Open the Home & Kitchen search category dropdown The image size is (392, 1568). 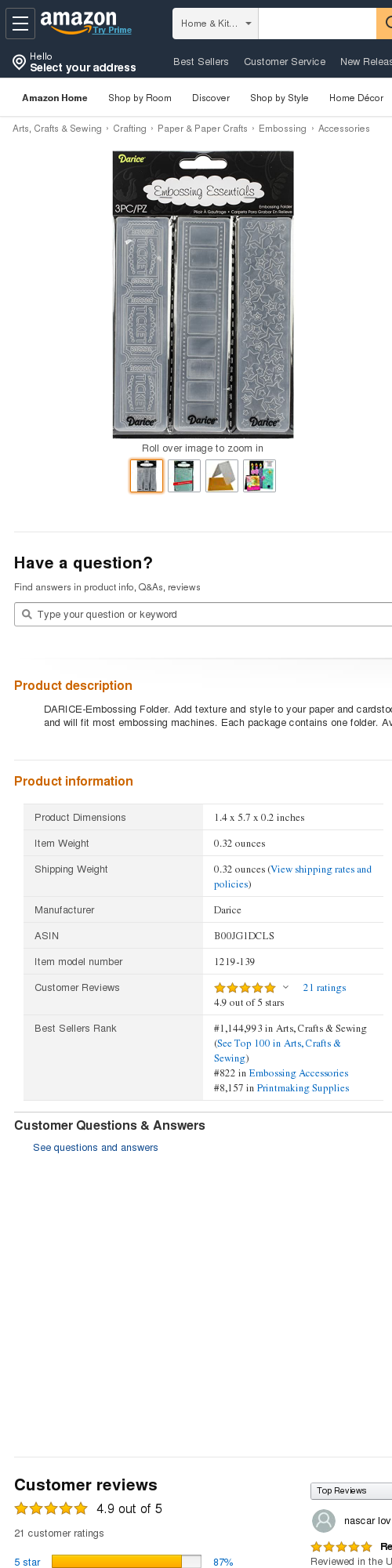(216, 24)
